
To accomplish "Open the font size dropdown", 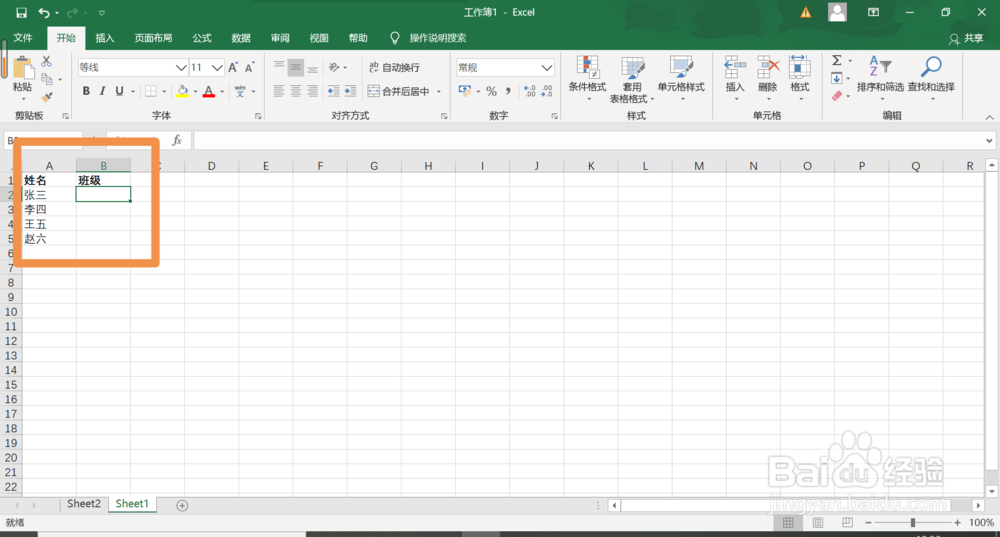I will [217, 68].
